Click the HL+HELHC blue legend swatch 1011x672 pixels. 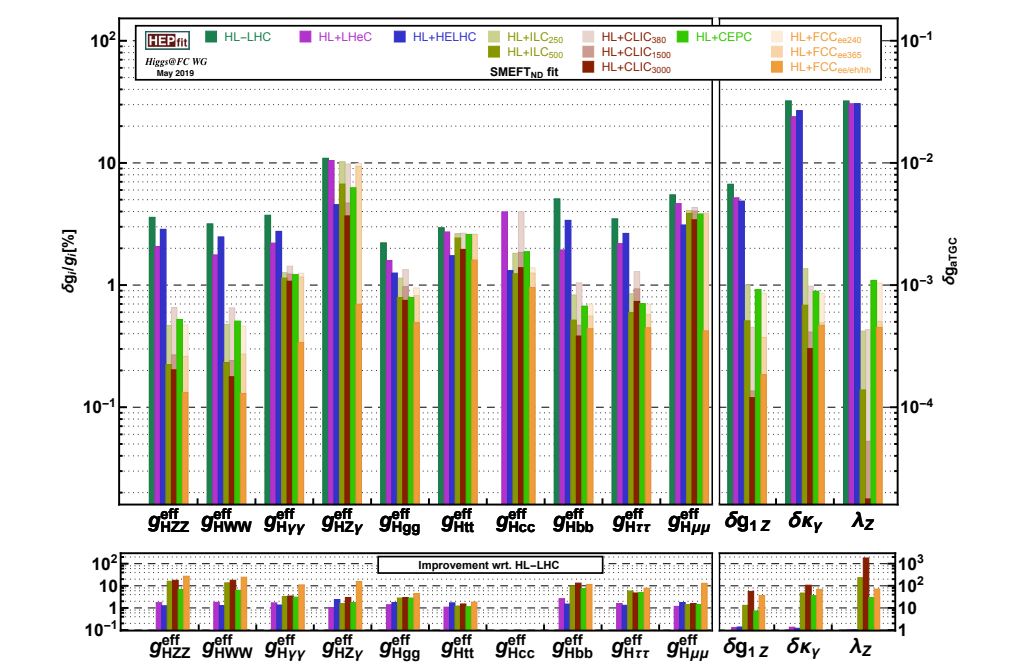(x=400, y=37)
